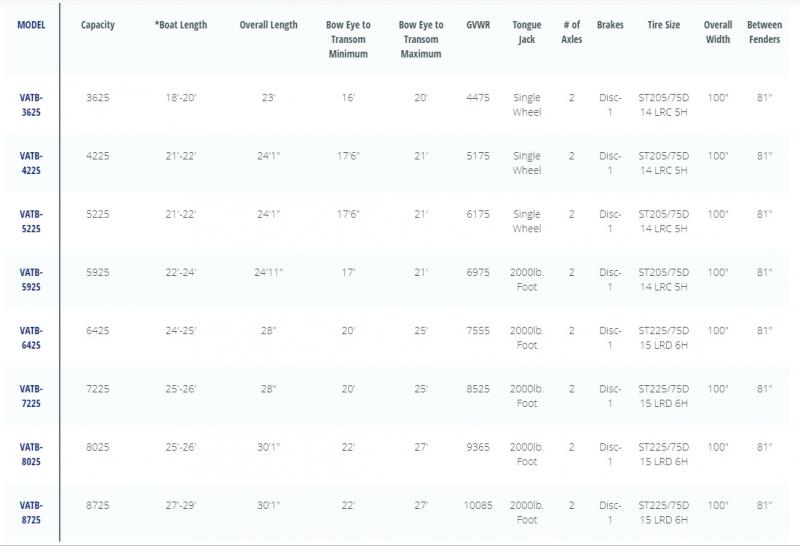Select the VATB-5225 model link
This screenshot has height=546, width=800.
coord(31,221)
